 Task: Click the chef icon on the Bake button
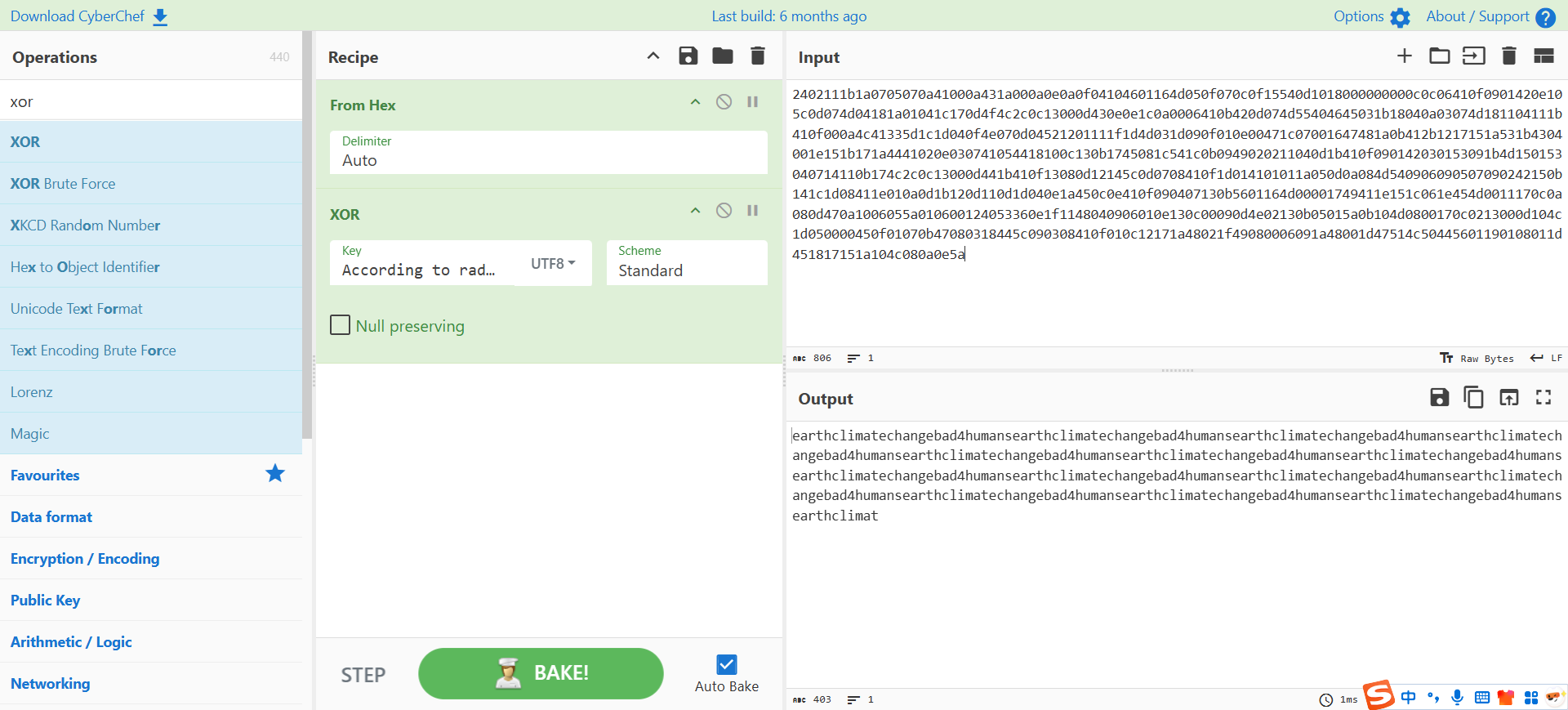pyautogui.click(x=508, y=673)
